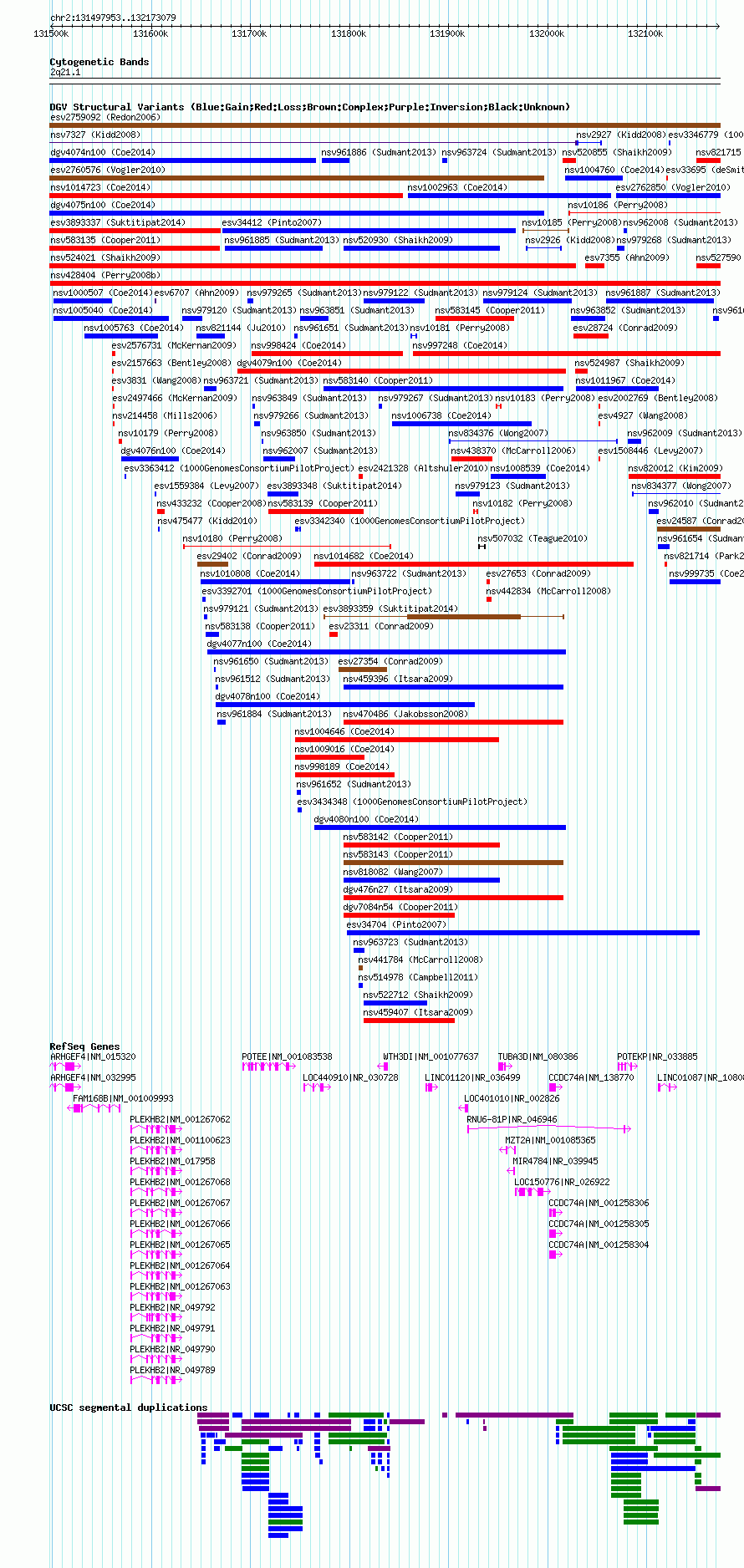Click the blue bar under esv34704 (Pinto2007)
Image resolution: width=744 pixels, height=1568 pixels.
tap(523, 933)
